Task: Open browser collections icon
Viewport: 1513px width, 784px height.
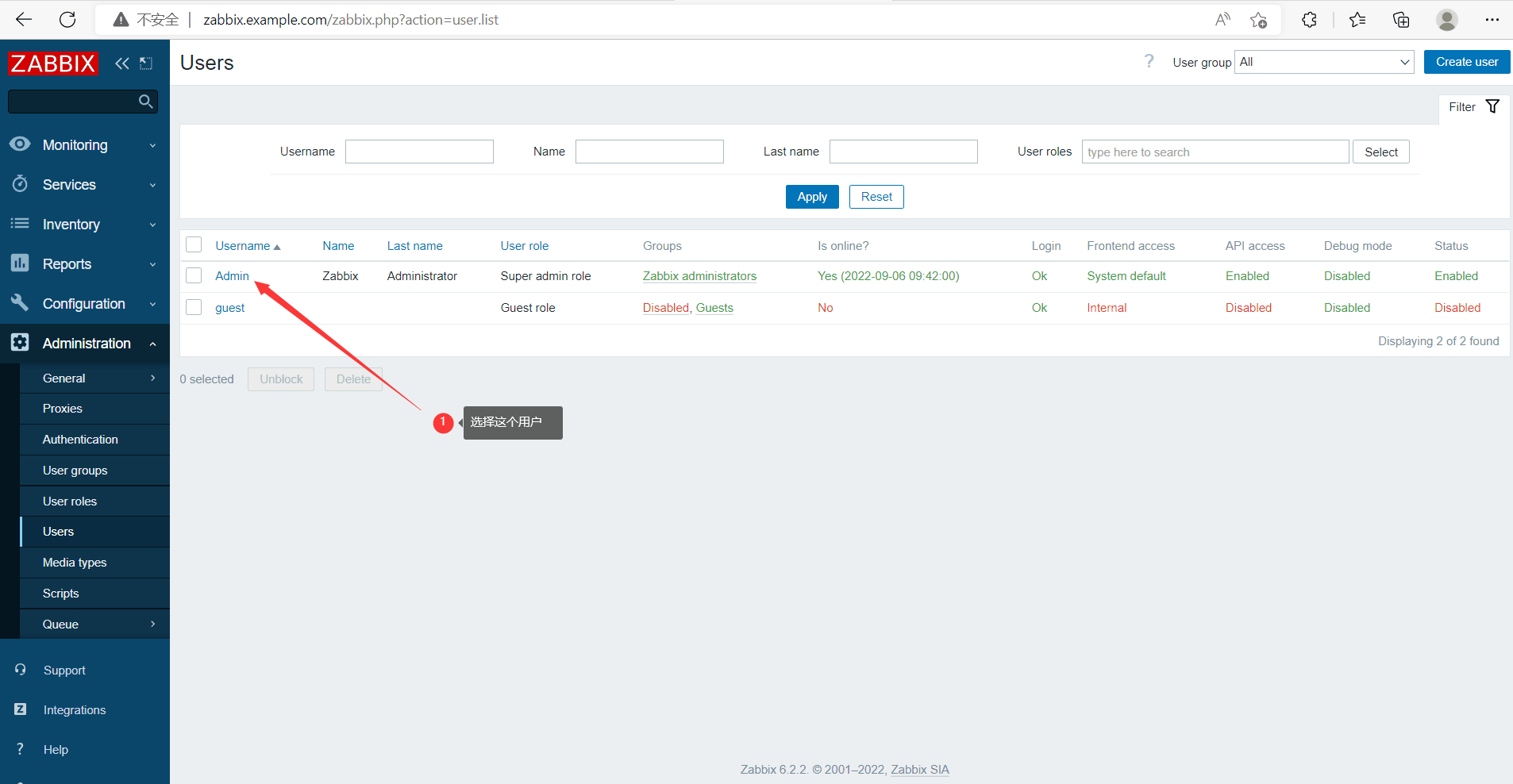Action: [1401, 20]
